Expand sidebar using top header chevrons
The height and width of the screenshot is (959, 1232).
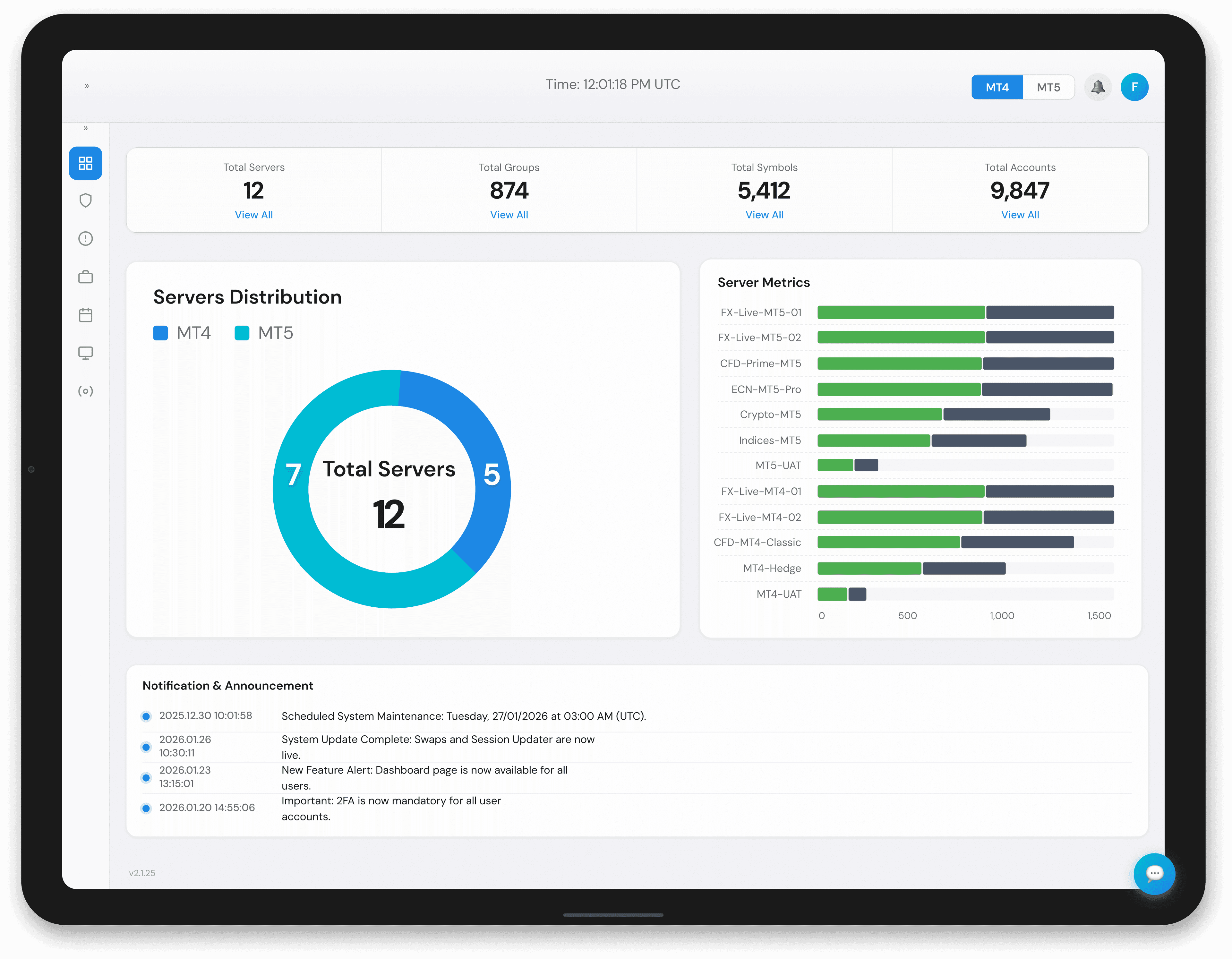pyautogui.click(x=87, y=86)
